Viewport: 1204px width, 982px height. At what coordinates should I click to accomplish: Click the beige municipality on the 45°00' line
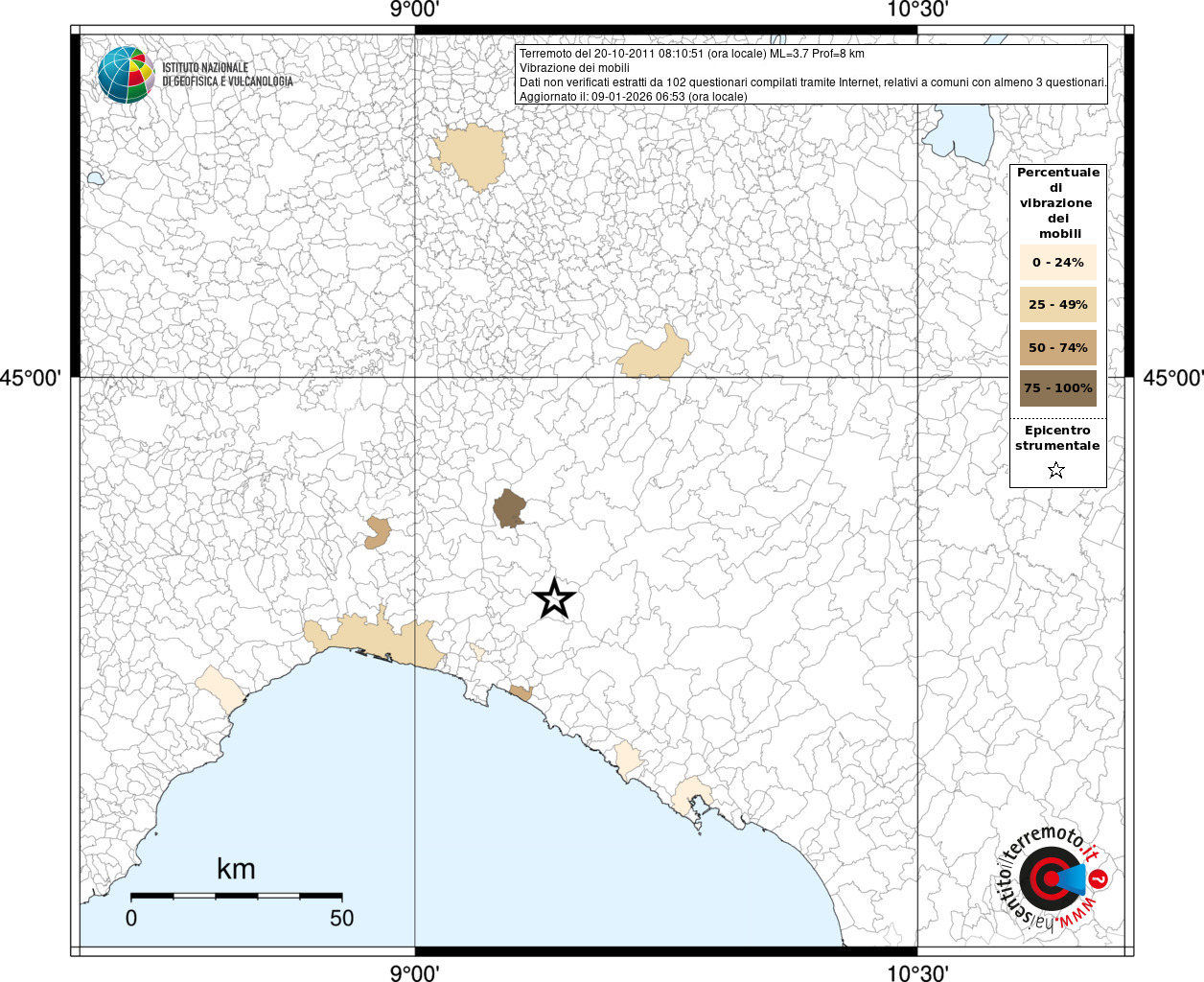pyautogui.click(x=655, y=356)
